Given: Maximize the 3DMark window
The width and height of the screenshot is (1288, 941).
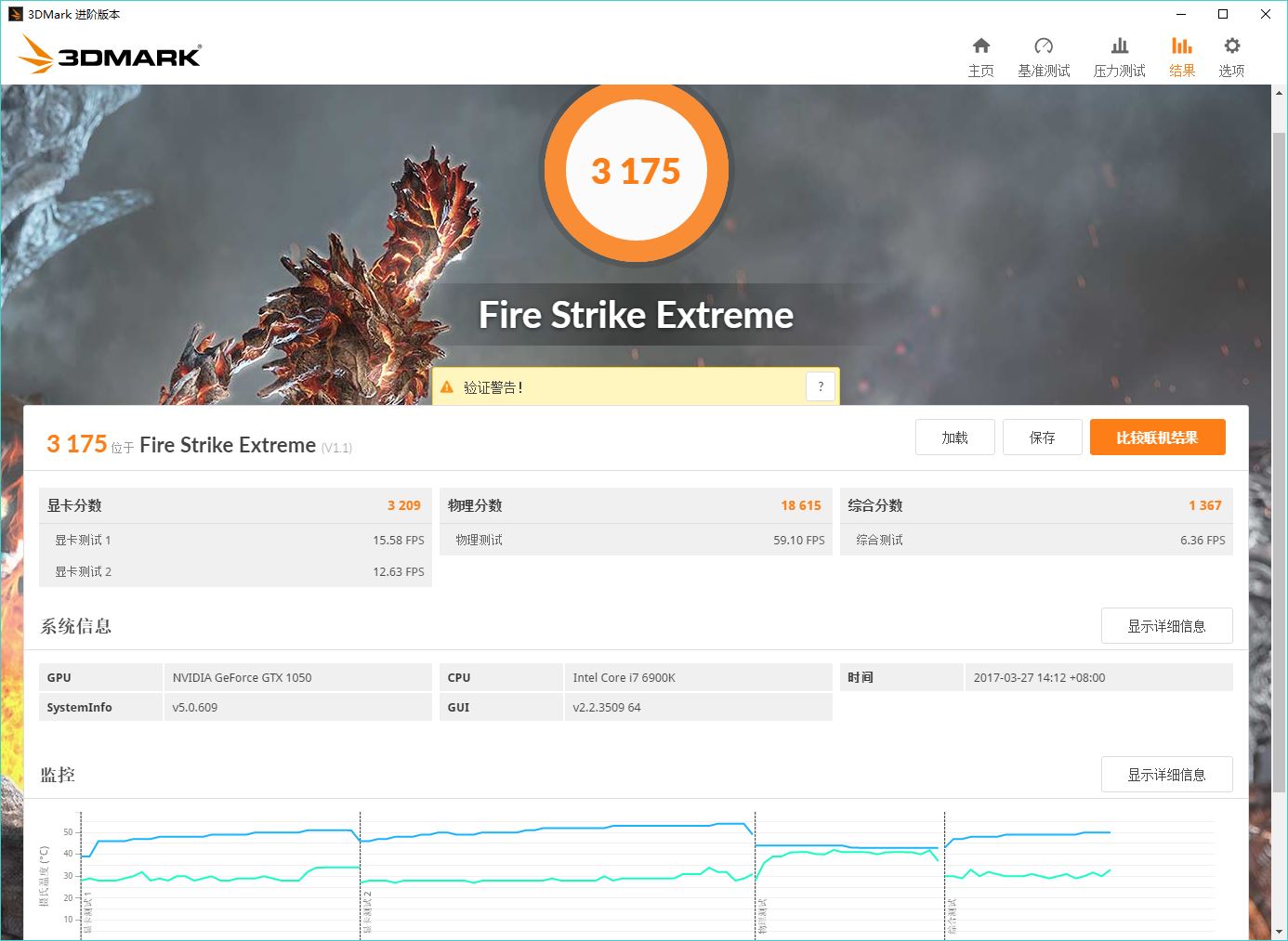Looking at the screenshot, I should (x=1223, y=14).
